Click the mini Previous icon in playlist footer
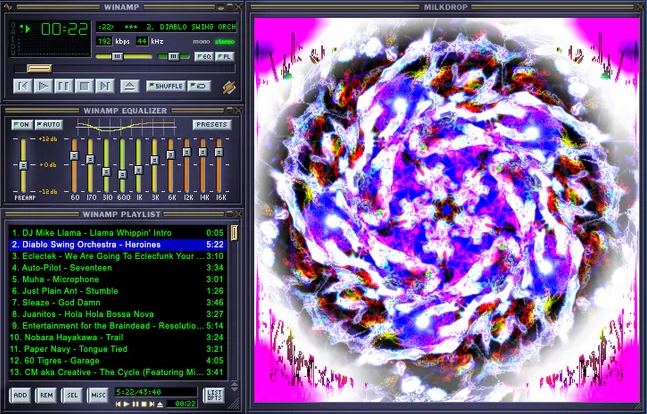 coord(119,404)
